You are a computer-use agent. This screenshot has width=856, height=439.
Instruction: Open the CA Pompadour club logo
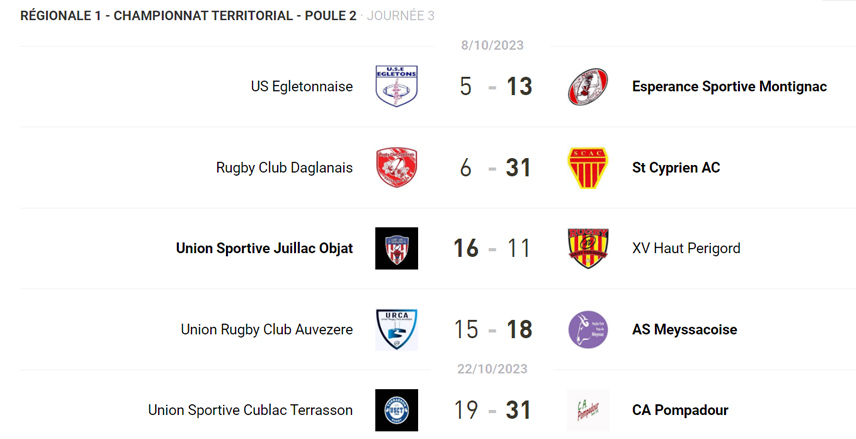[587, 410]
